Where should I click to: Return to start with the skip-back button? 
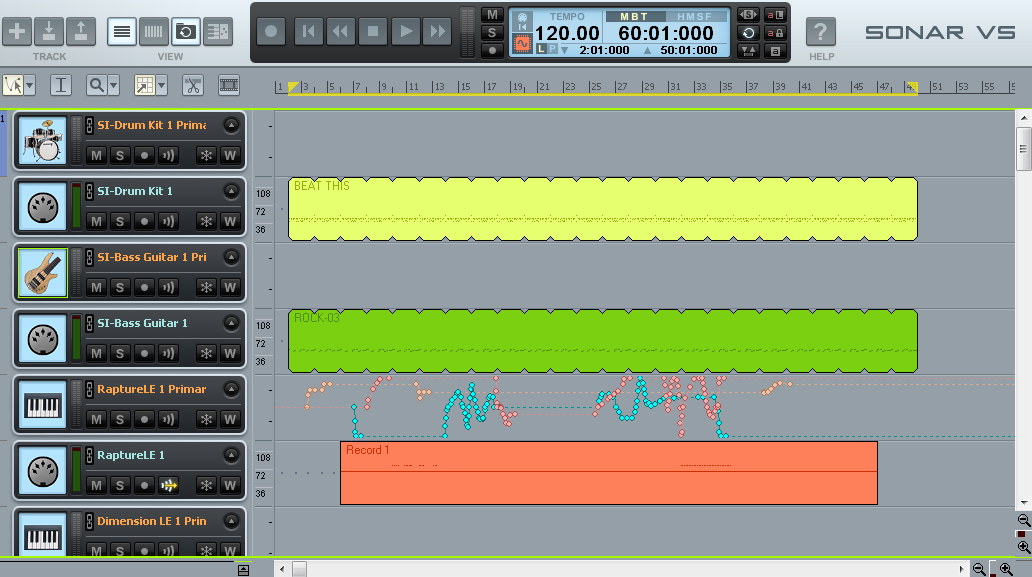tap(308, 31)
